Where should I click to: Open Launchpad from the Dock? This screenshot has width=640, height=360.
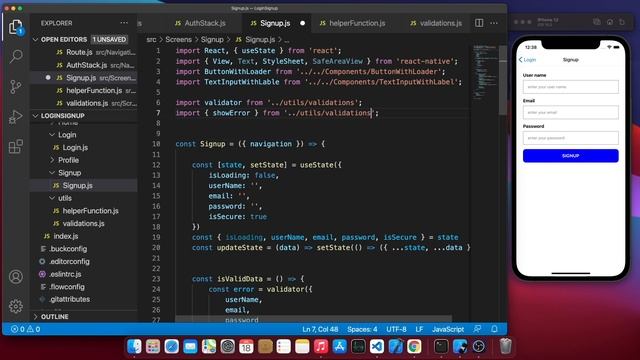(x=153, y=347)
